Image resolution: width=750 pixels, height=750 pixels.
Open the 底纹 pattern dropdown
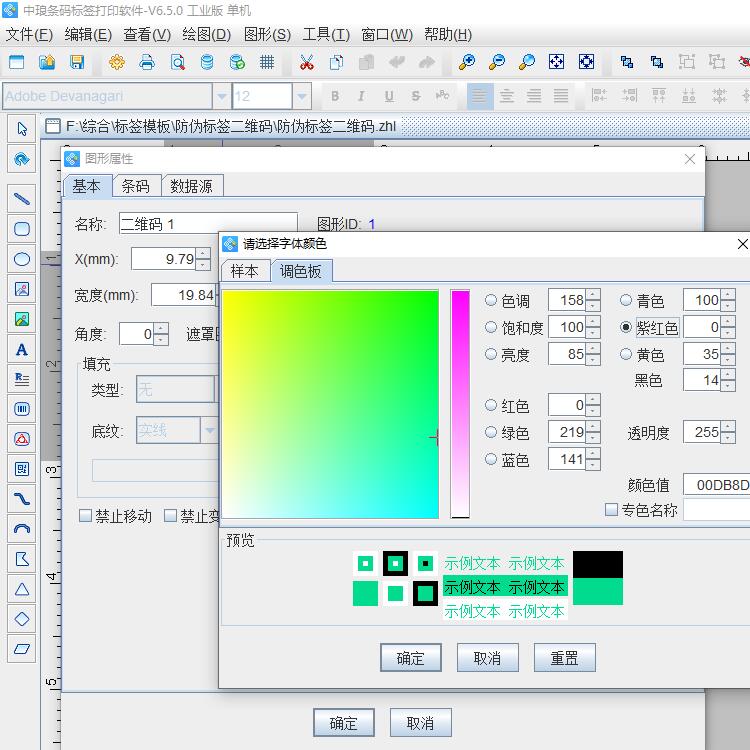click(x=210, y=430)
